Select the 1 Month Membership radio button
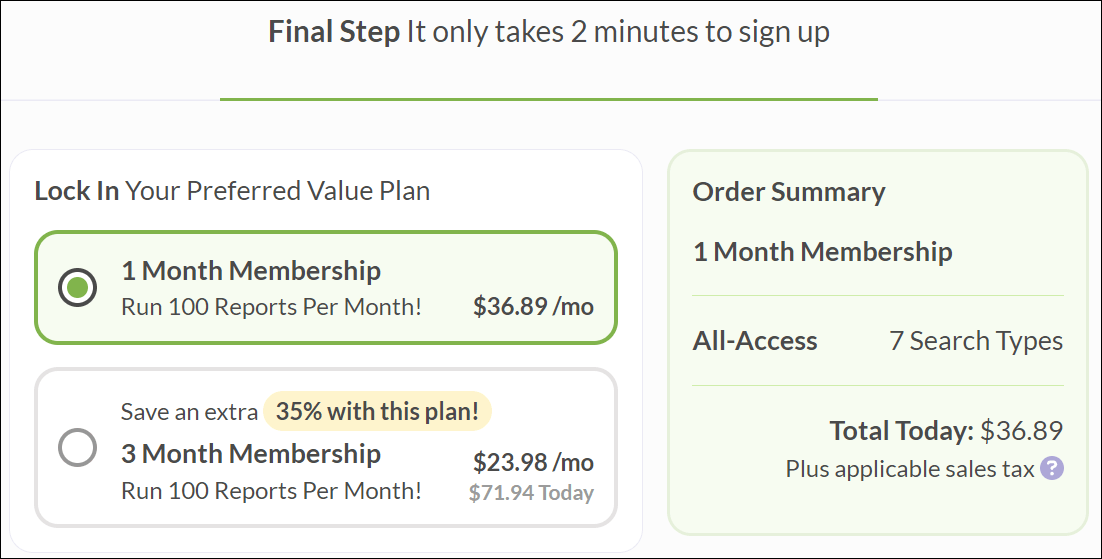The height and width of the screenshot is (559, 1102). pyautogui.click(x=78, y=288)
